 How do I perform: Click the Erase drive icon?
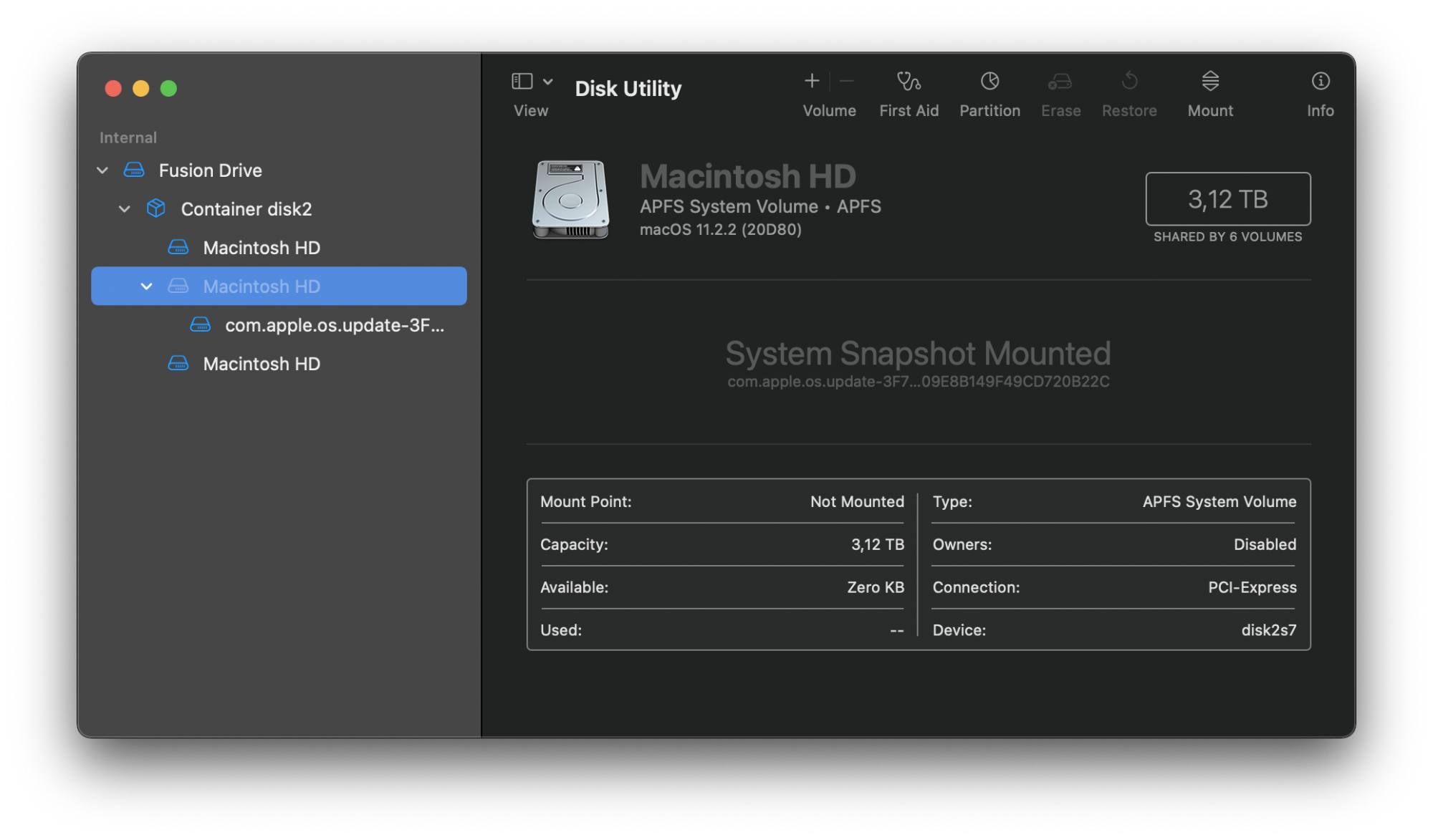(1060, 82)
